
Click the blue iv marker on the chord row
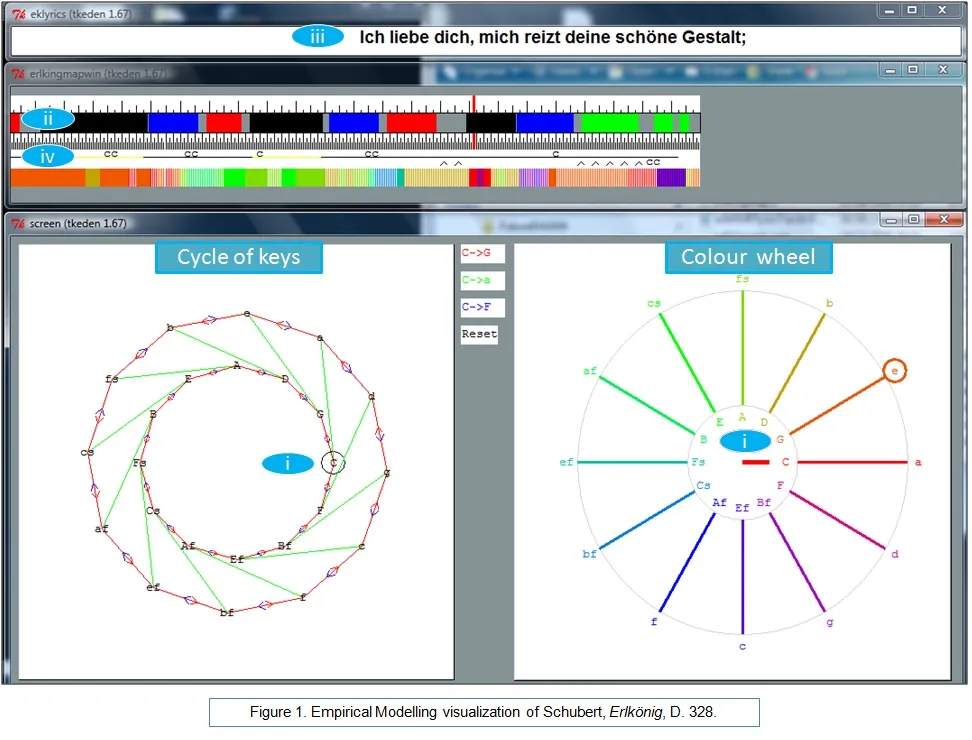48,156
